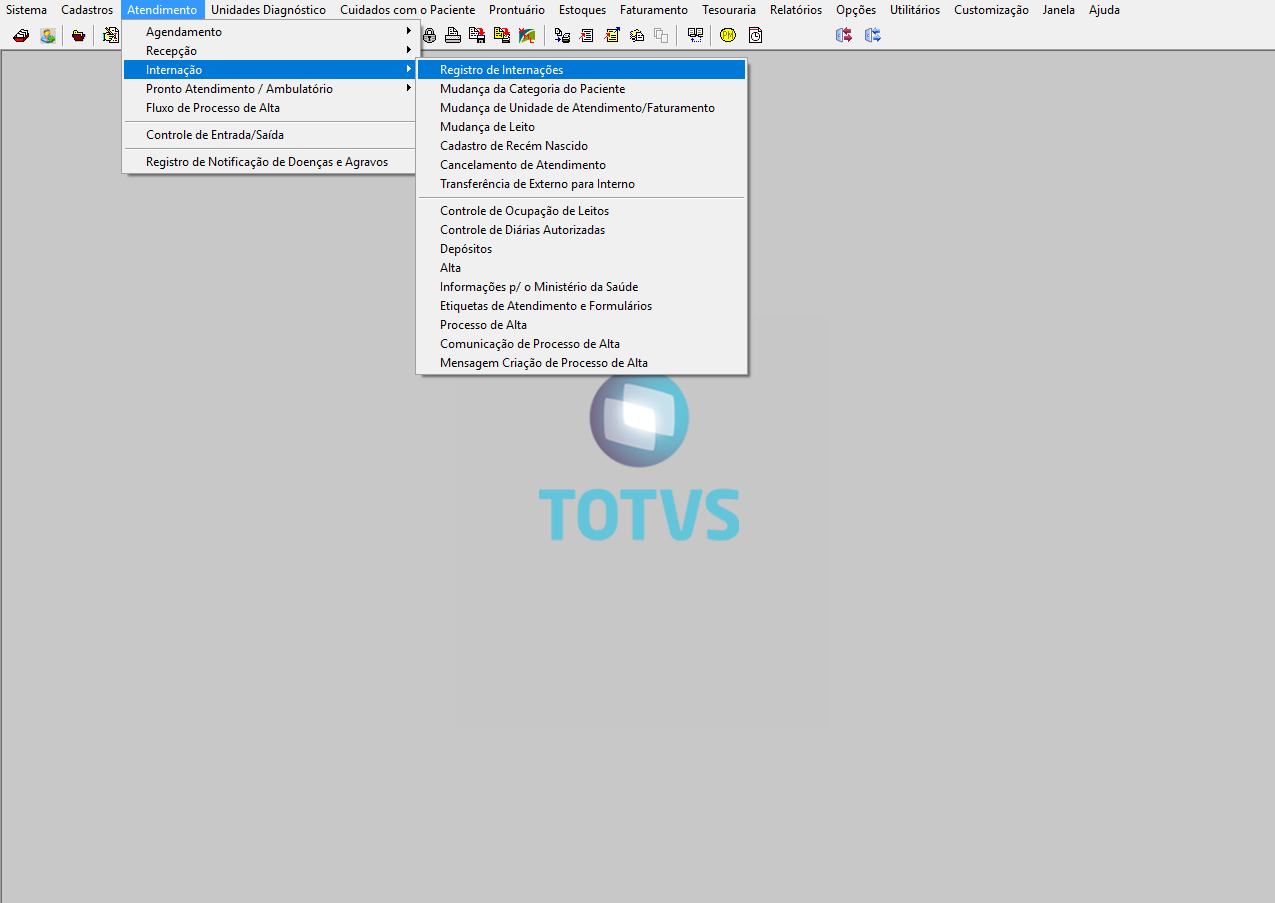
Task: Click the red open-folder toolbar icon
Action: point(78,35)
